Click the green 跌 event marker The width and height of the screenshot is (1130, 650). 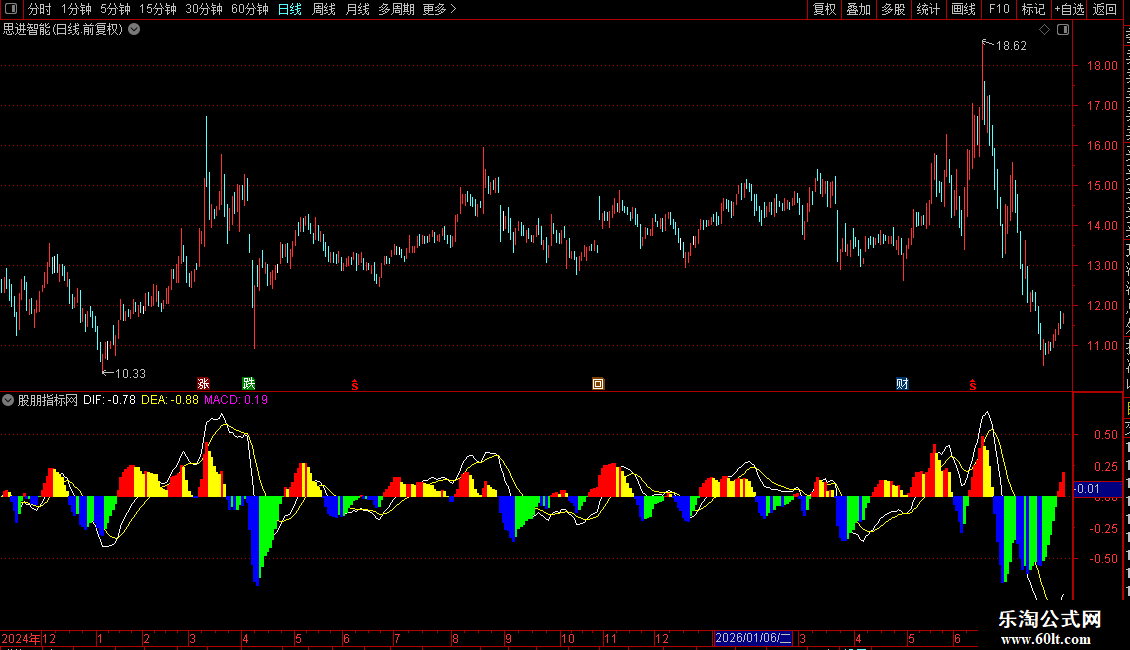[x=249, y=383]
